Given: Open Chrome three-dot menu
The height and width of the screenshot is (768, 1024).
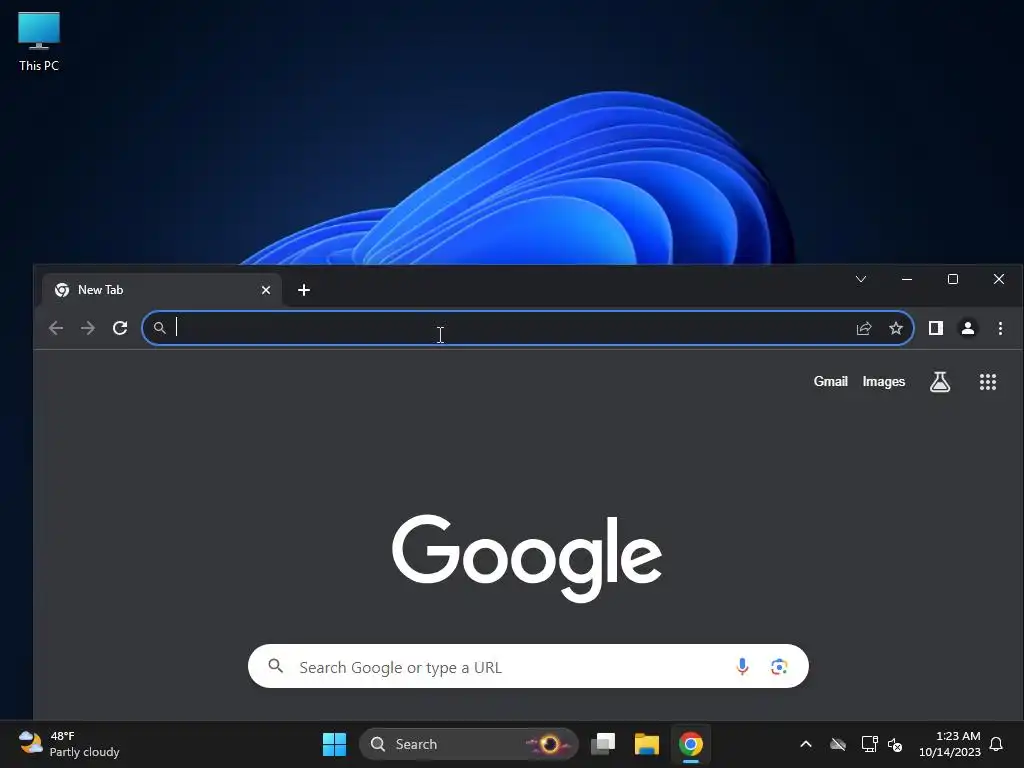Looking at the screenshot, I should click(1000, 328).
